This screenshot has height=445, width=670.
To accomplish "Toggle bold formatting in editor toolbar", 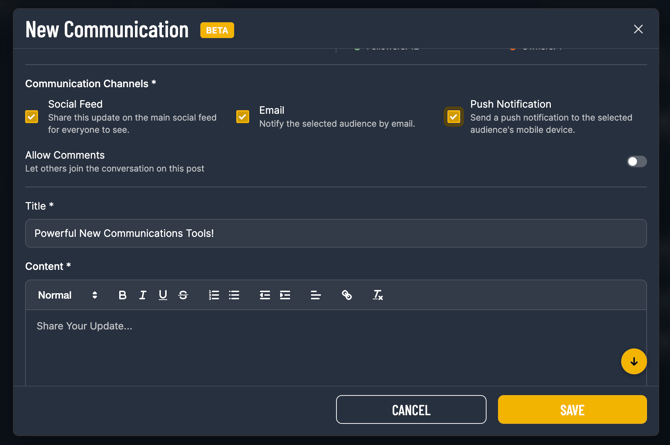I will point(122,295).
